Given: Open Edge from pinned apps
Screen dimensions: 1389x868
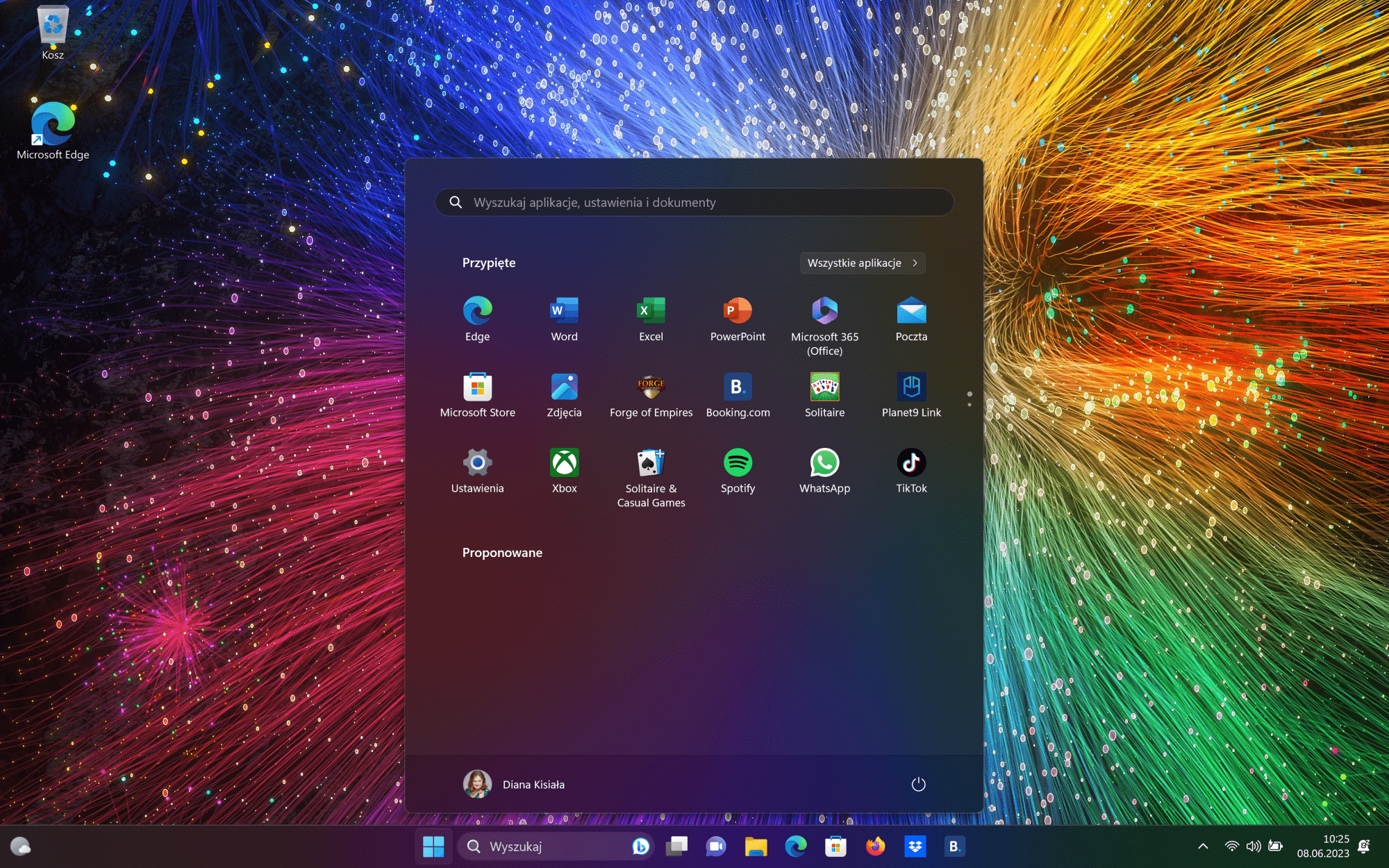Looking at the screenshot, I should pyautogui.click(x=477, y=319).
